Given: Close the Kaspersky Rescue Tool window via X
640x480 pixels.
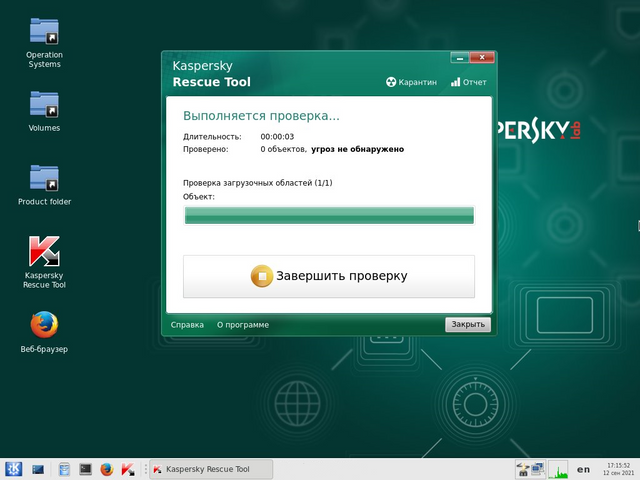Looking at the screenshot, I should 482,58.
